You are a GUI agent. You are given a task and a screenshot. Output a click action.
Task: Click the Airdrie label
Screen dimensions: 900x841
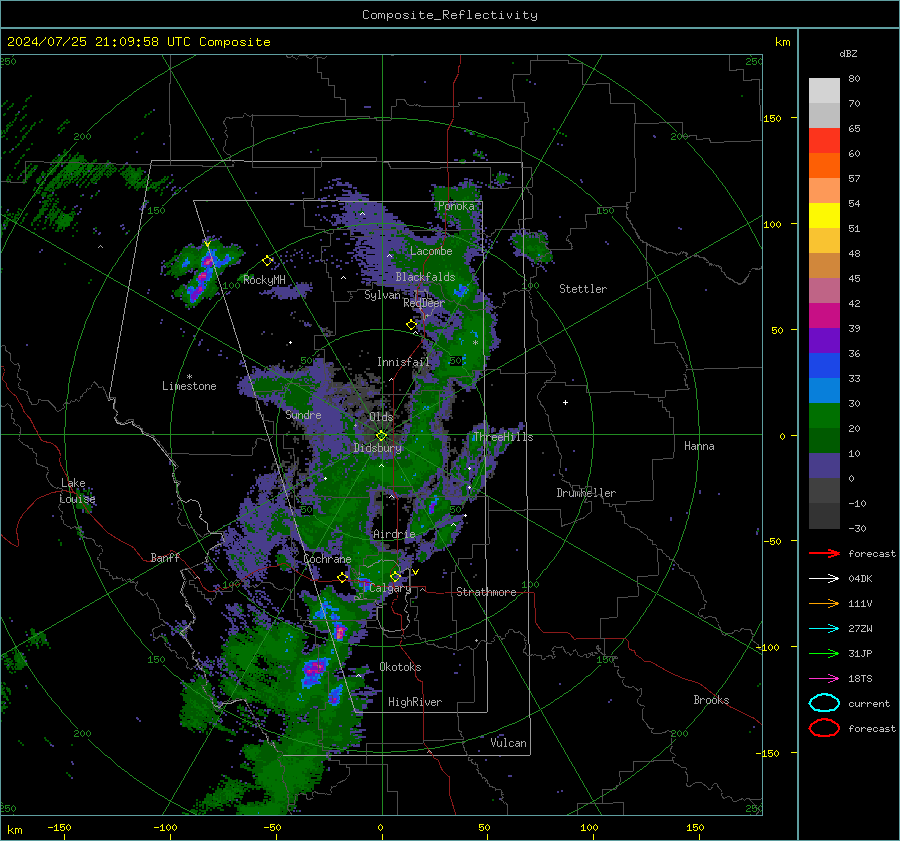pyautogui.click(x=394, y=534)
